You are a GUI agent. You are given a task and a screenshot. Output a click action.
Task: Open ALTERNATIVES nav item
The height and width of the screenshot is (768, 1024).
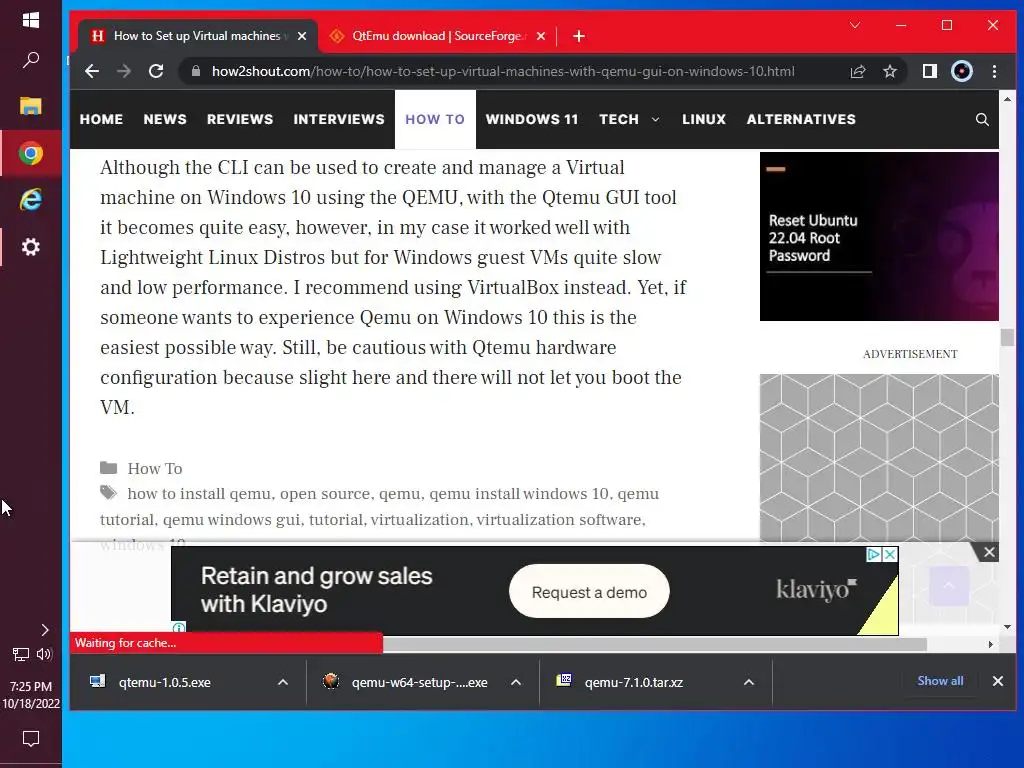pyautogui.click(x=801, y=120)
